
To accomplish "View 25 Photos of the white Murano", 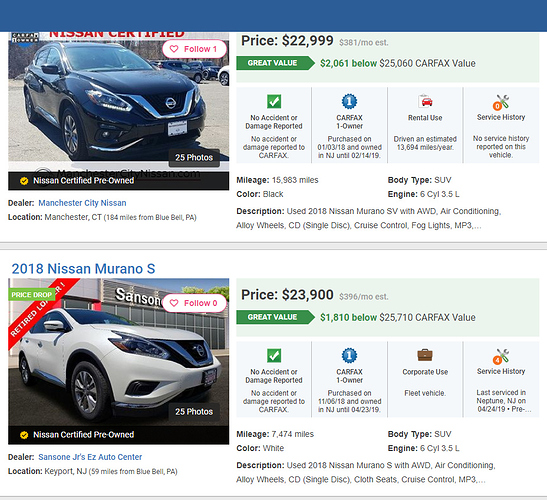I will 194,412.
